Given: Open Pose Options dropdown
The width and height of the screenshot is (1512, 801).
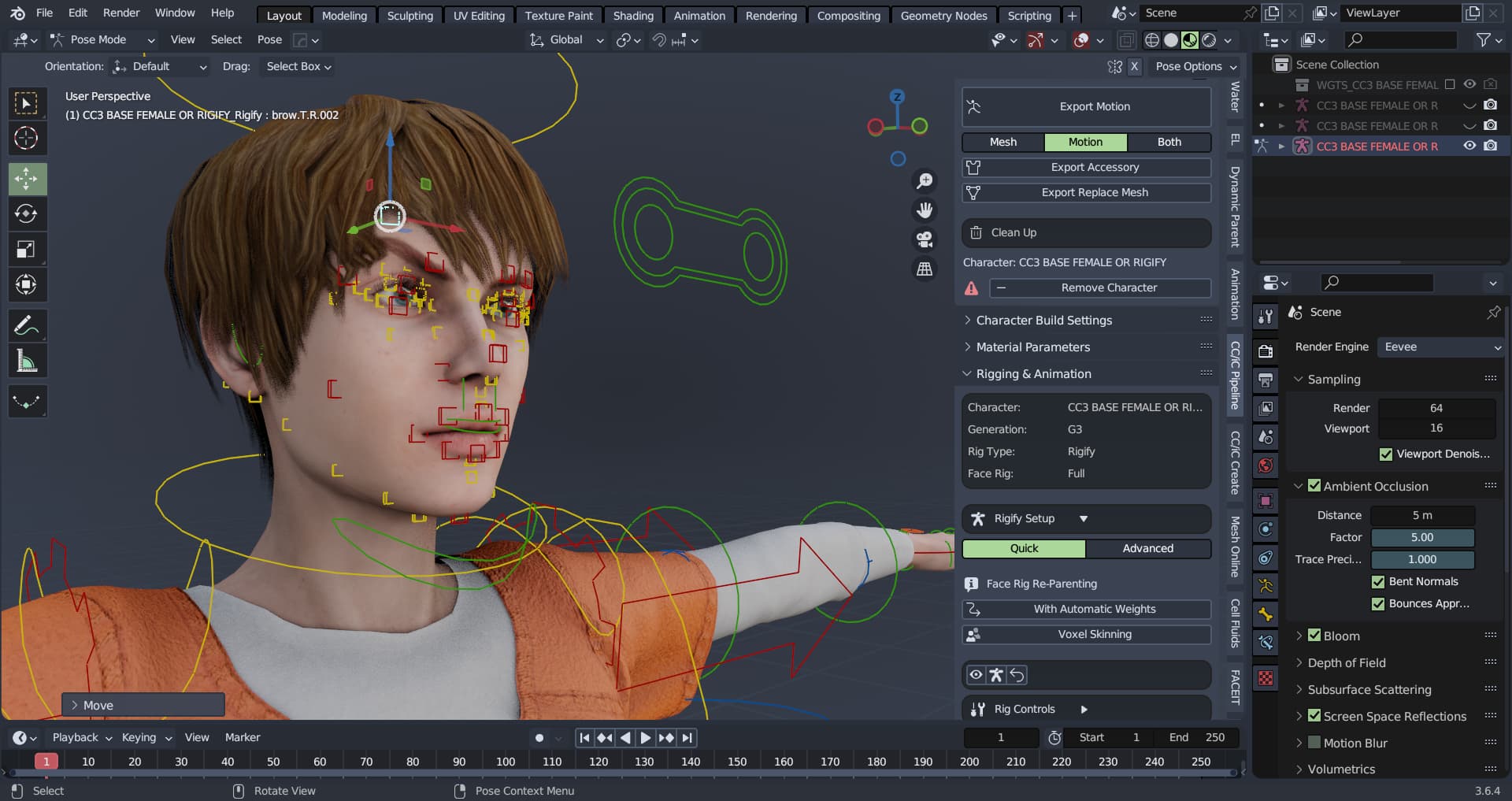Looking at the screenshot, I should point(1195,67).
